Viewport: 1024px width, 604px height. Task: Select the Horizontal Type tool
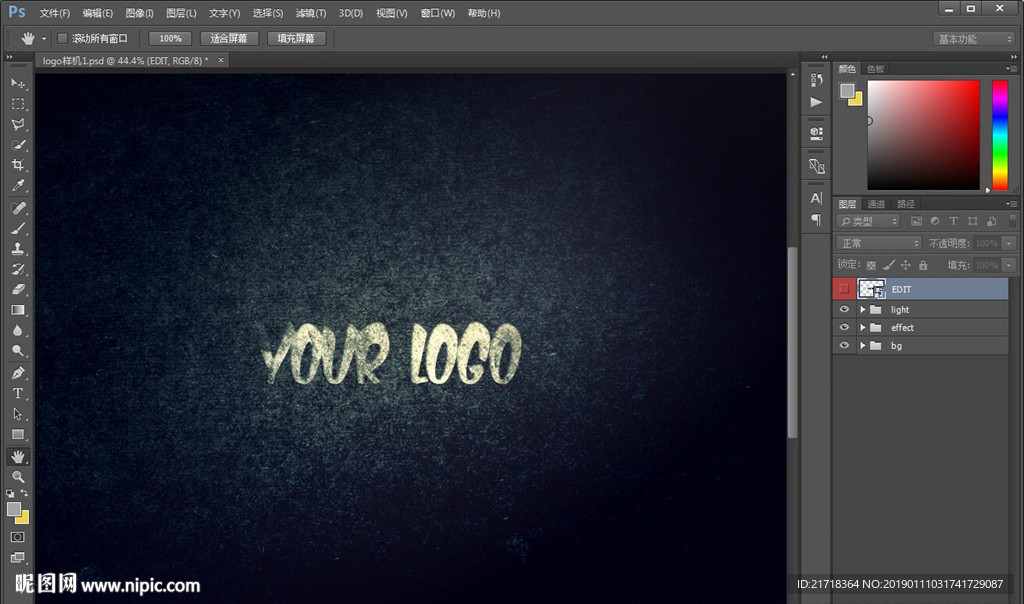18,393
